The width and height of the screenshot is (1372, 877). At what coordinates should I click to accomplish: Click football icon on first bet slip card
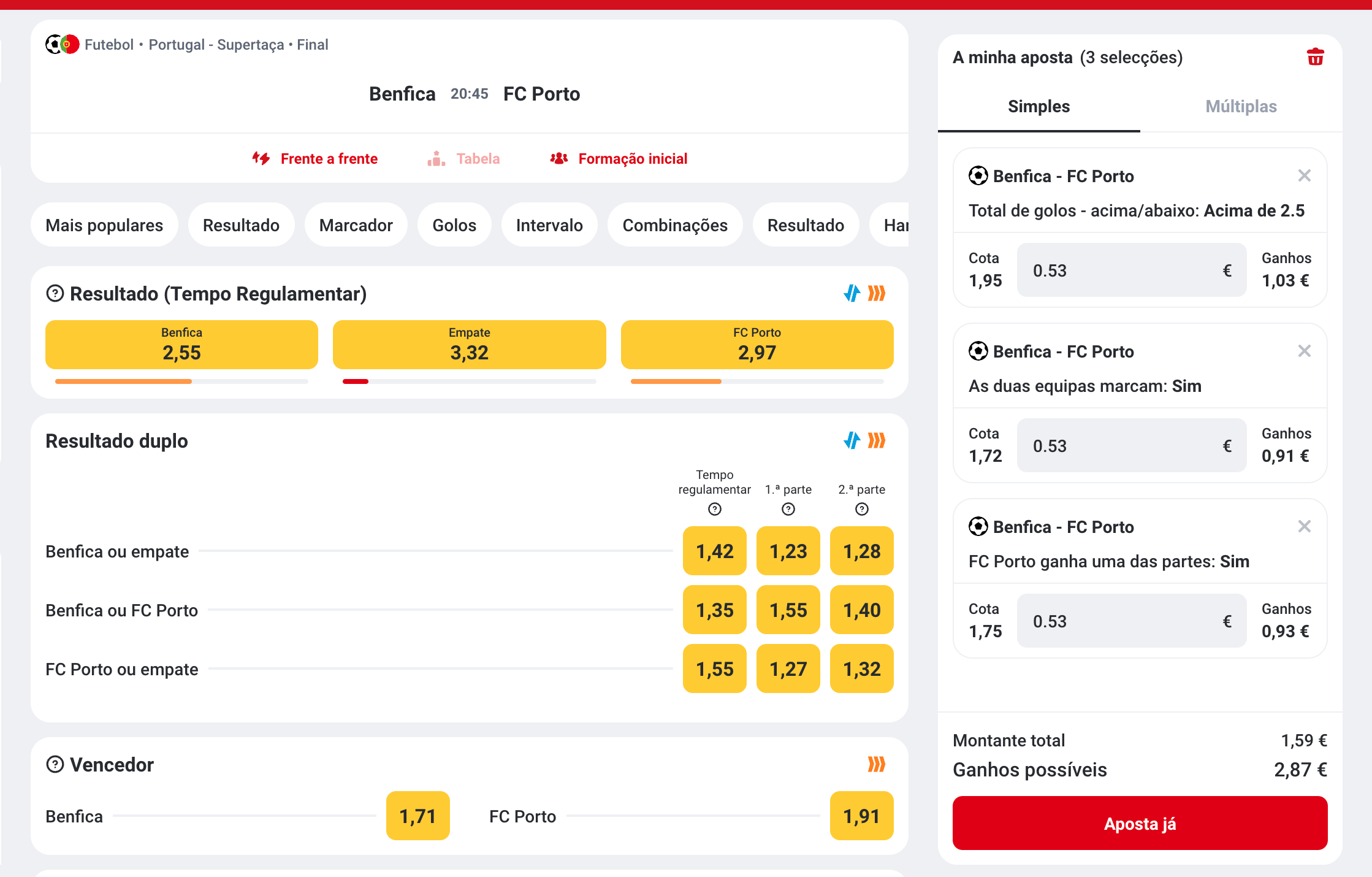point(978,176)
